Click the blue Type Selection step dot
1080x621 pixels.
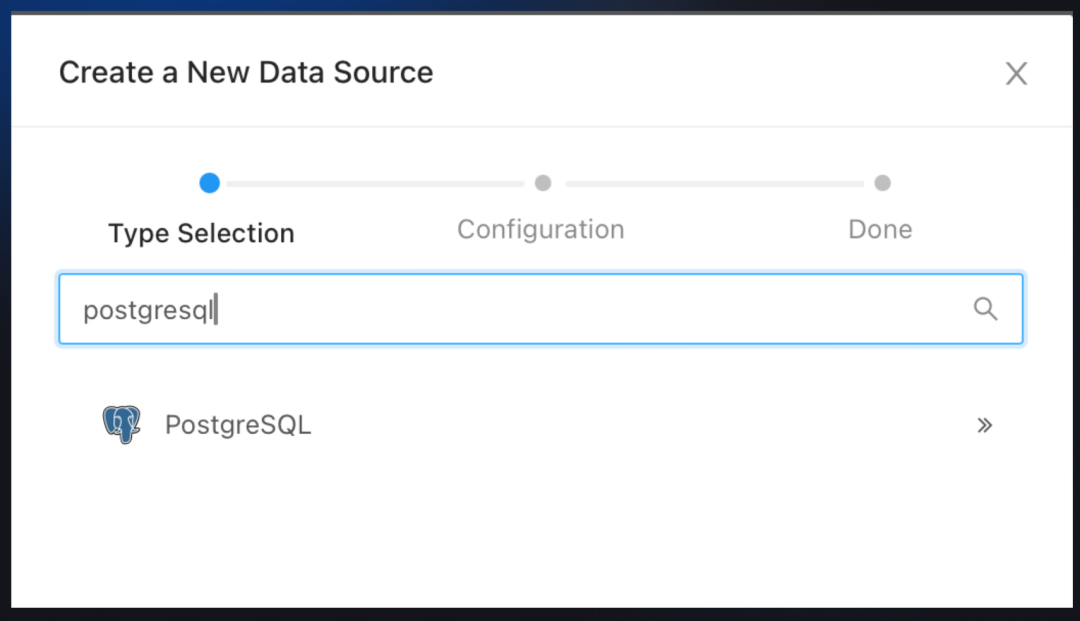point(209,183)
